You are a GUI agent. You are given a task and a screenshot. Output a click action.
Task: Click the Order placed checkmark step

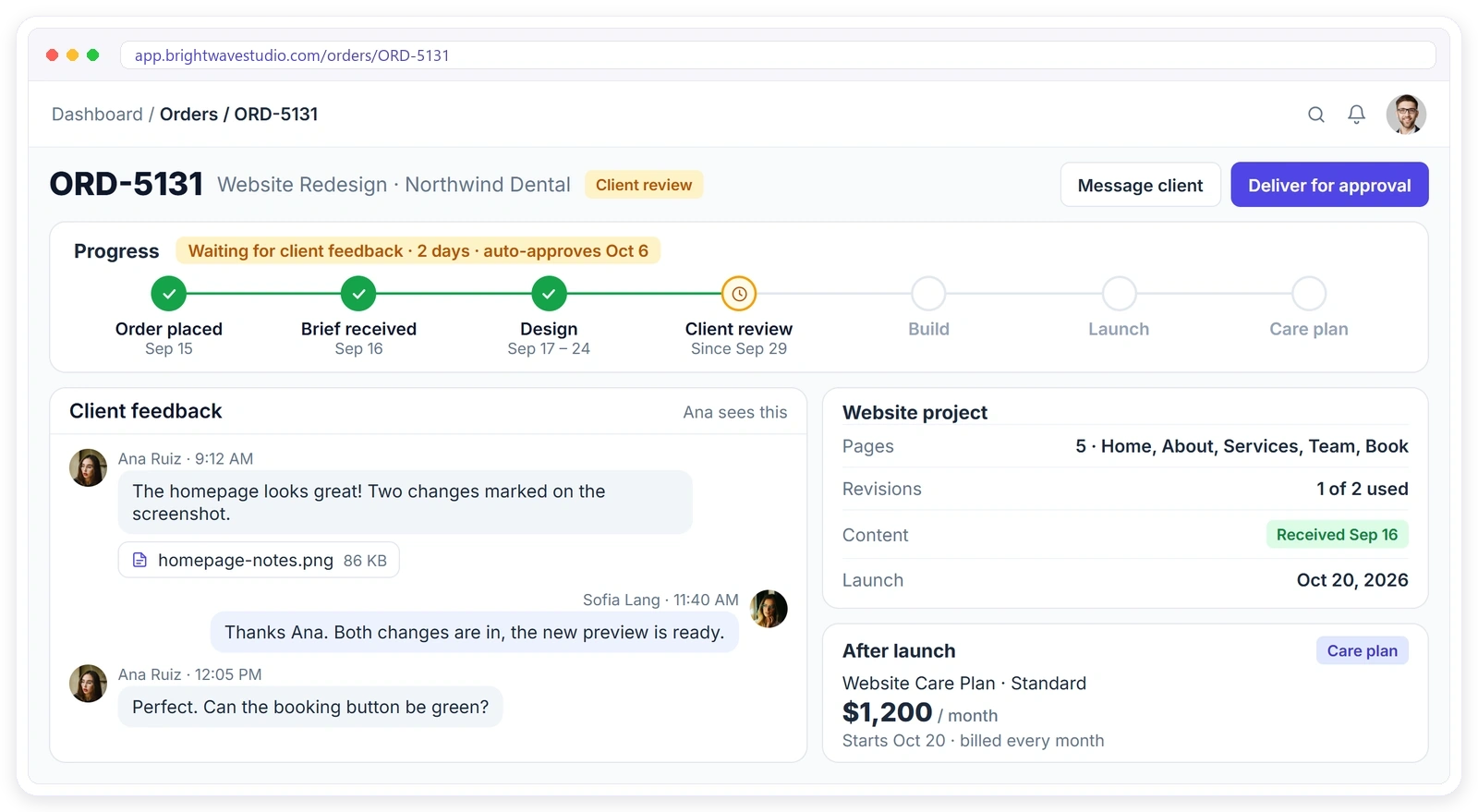(x=169, y=294)
